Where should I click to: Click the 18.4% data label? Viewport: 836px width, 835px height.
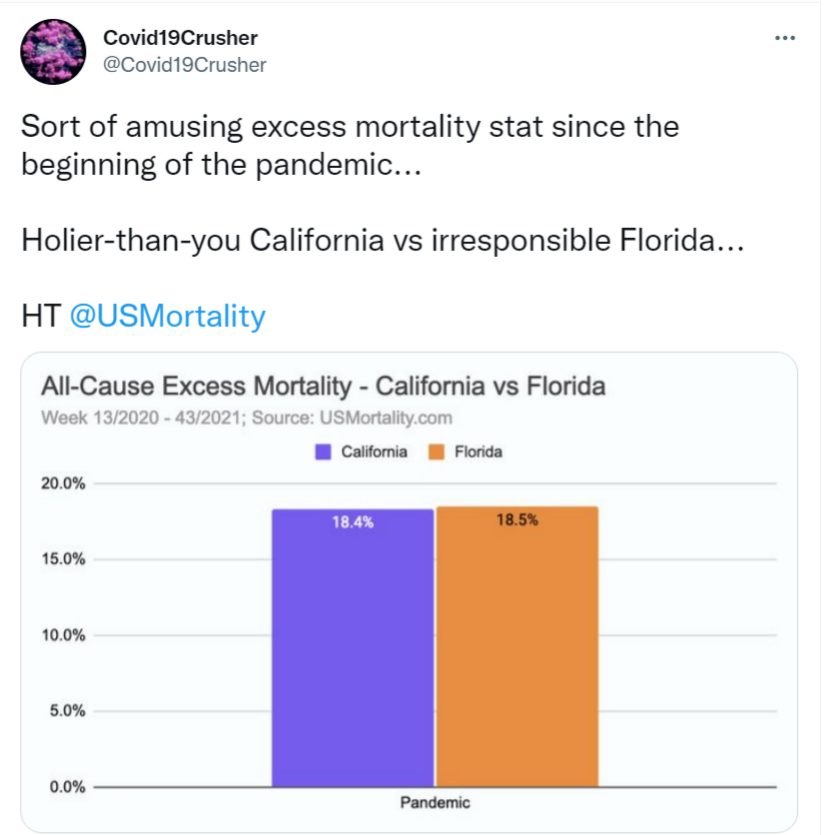point(353,521)
